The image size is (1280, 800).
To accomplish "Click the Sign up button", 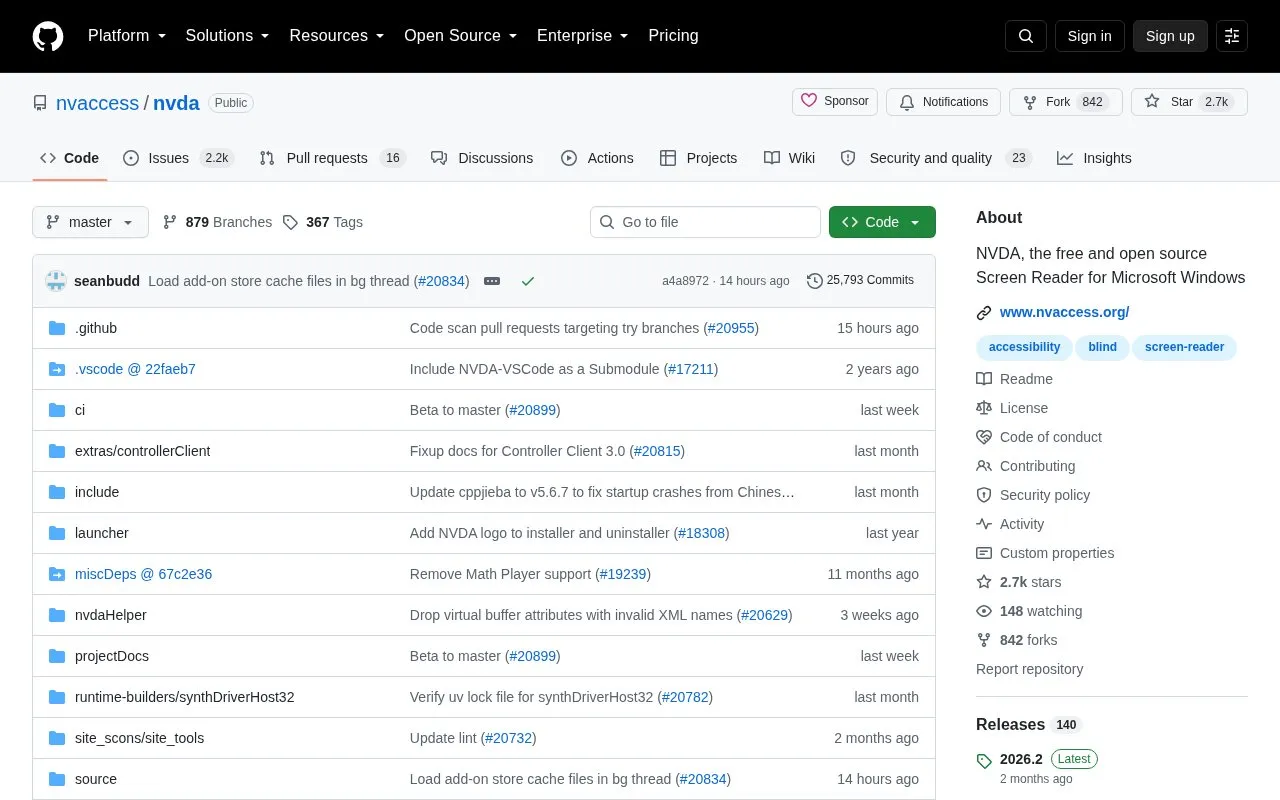I will 1170,36.
